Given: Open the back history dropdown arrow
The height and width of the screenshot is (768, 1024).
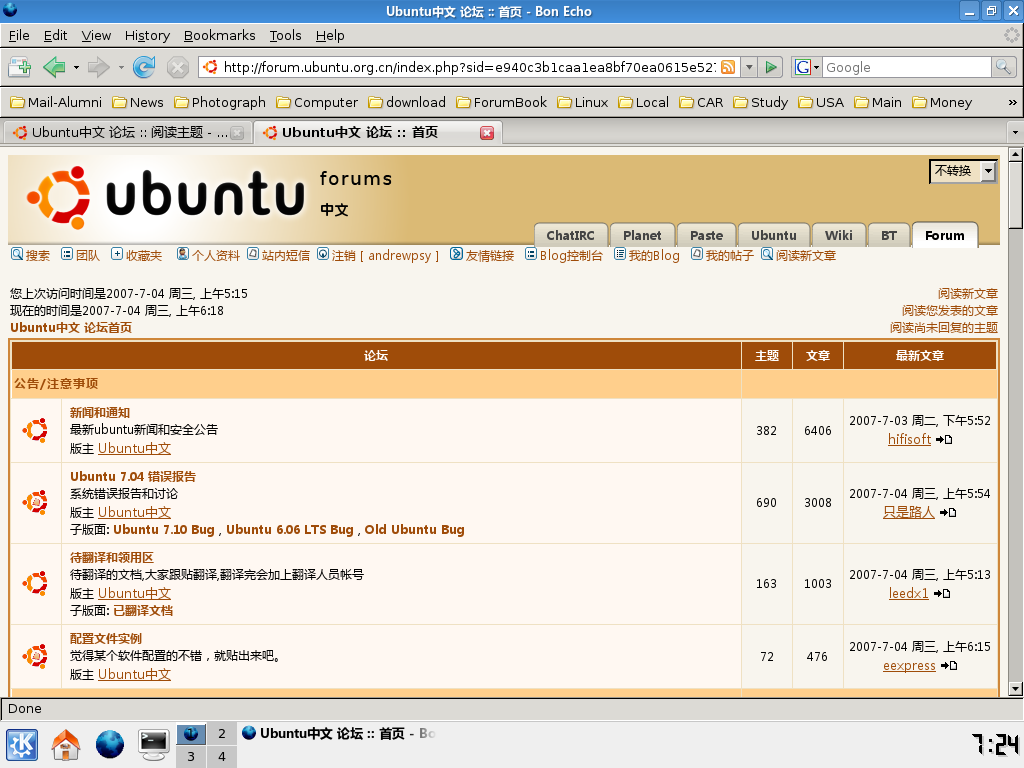Looking at the screenshot, I should (76, 67).
